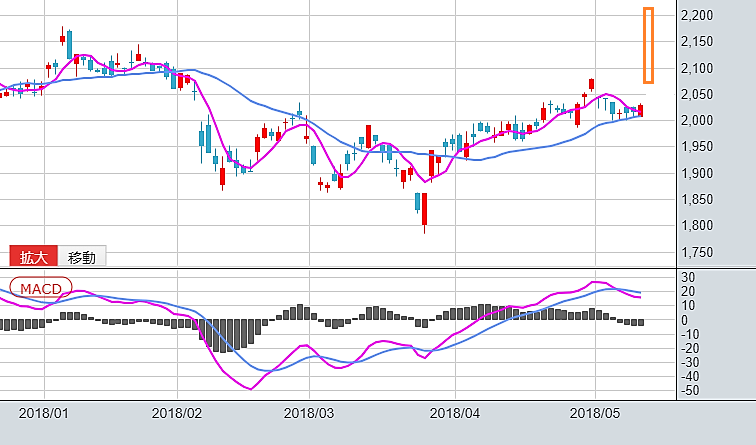Click the 2,100 price axis label
Viewport: 756px width, 445px height.
coord(697,68)
